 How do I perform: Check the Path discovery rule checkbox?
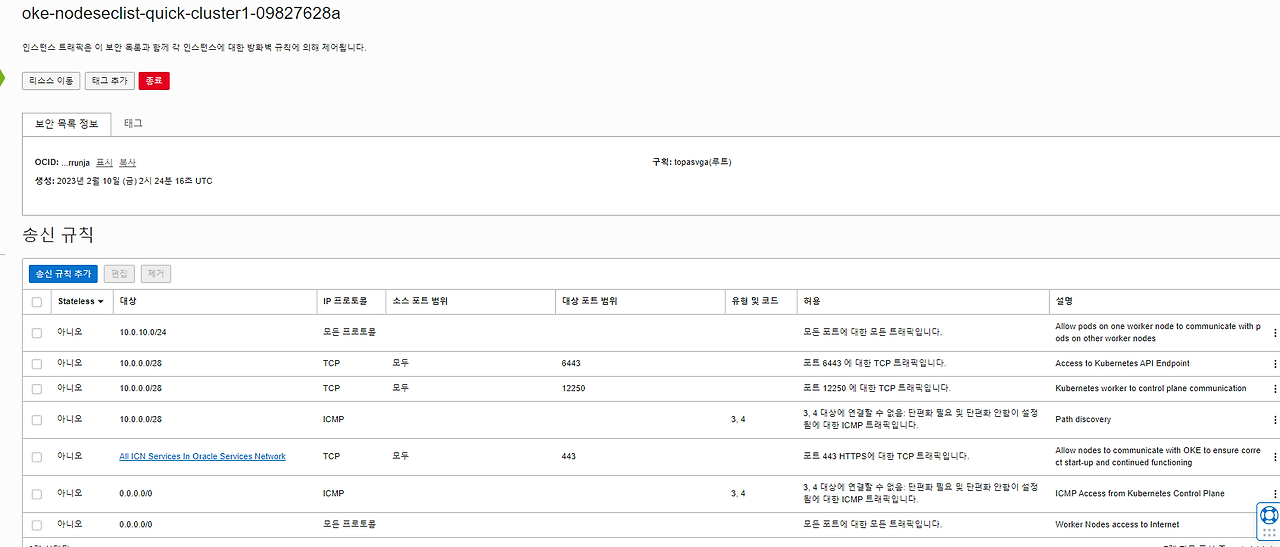(x=37, y=420)
